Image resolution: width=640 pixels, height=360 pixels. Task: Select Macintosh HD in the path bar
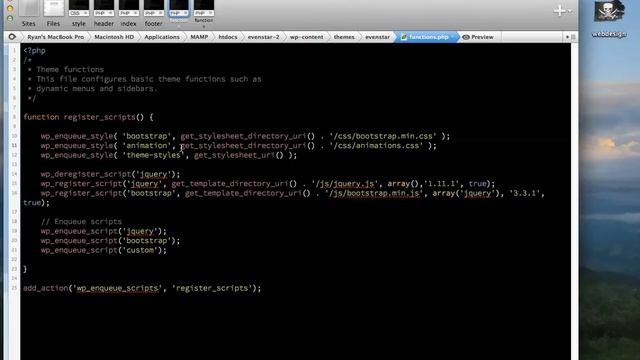coord(114,37)
